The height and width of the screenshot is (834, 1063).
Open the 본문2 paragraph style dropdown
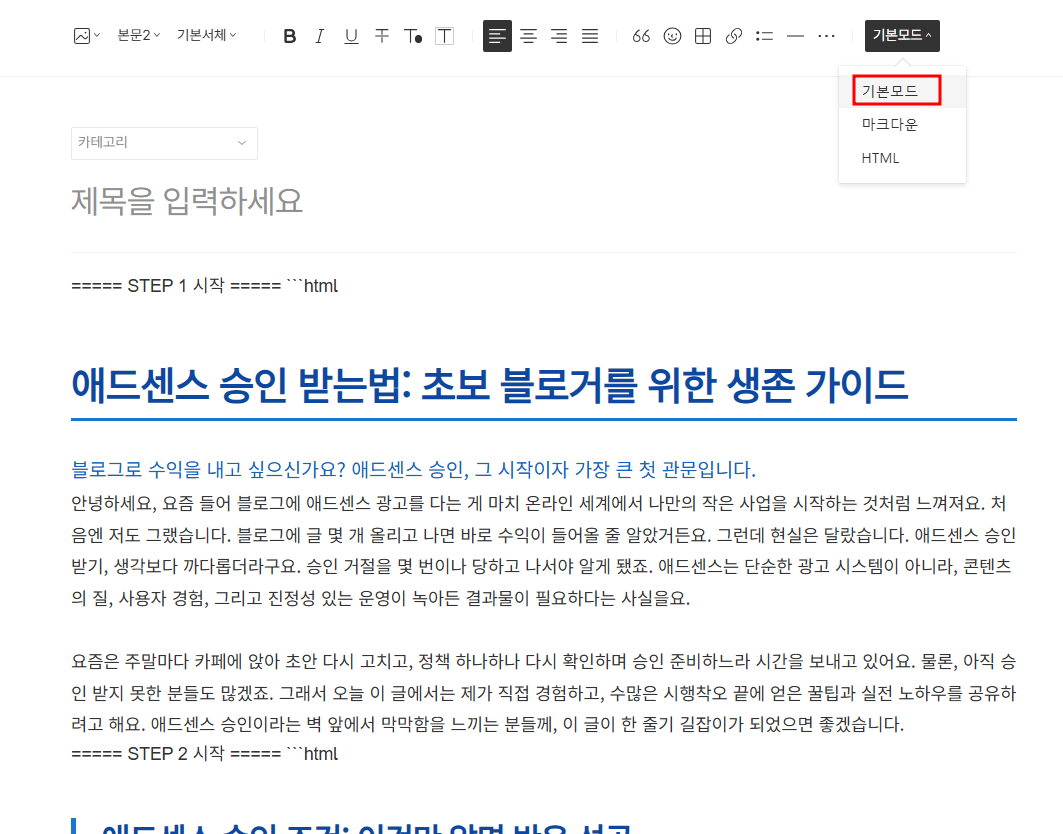pyautogui.click(x=138, y=35)
